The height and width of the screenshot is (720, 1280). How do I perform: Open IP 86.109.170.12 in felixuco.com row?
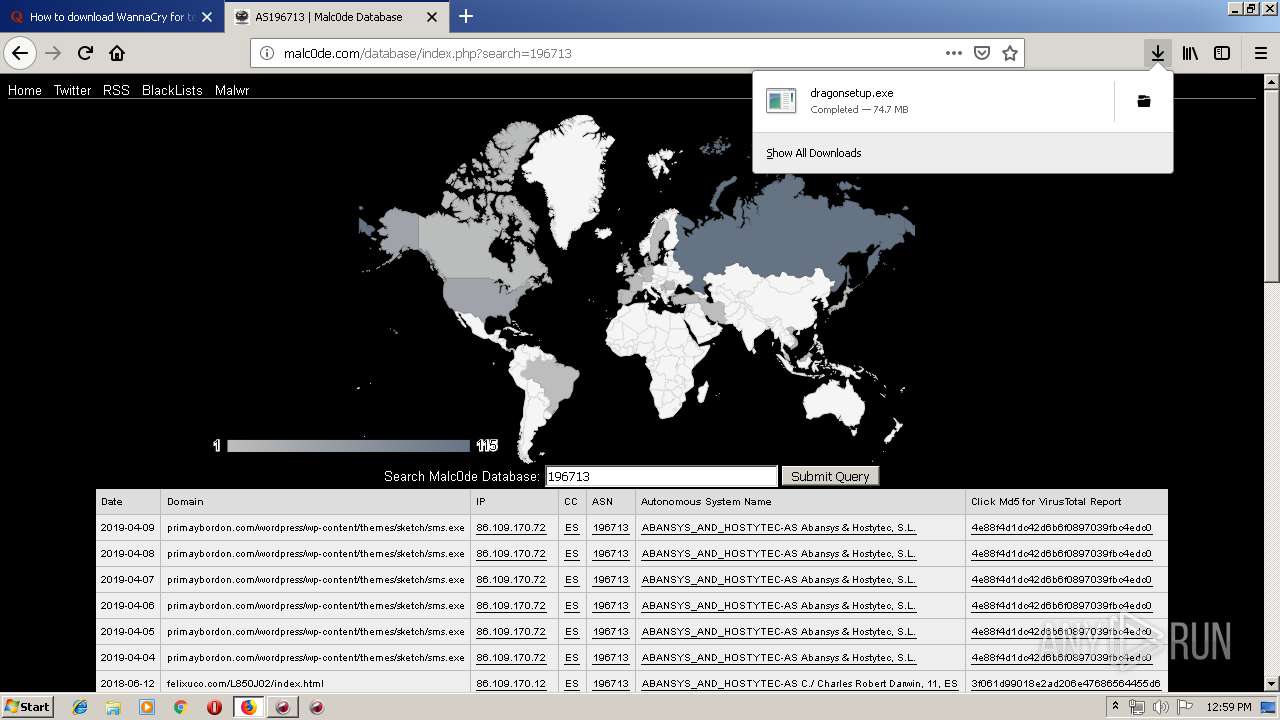pyautogui.click(x=511, y=683)
